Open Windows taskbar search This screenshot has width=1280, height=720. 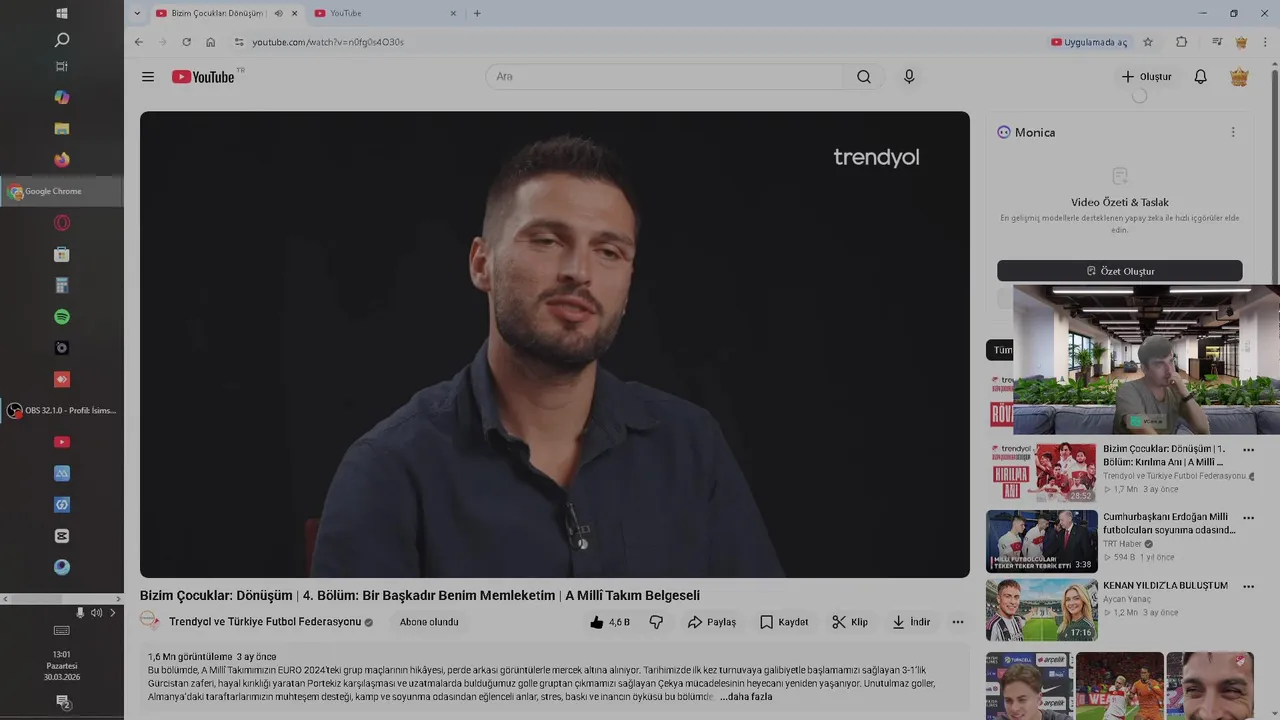point(62,40)
